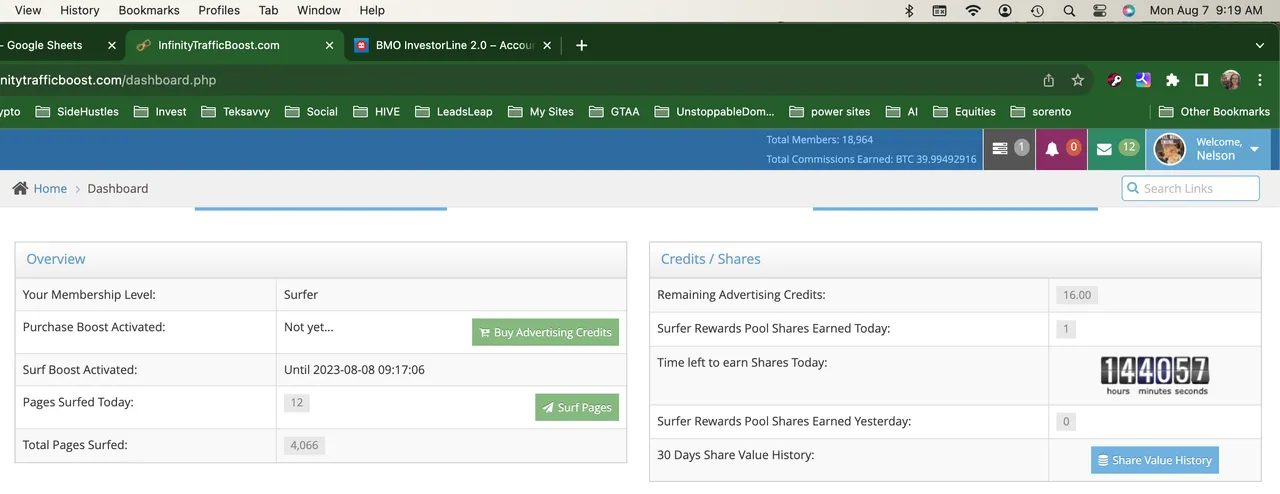Screen dimensions: 1280x494
Task: Open the Help menu
Action: coord(372,10)
